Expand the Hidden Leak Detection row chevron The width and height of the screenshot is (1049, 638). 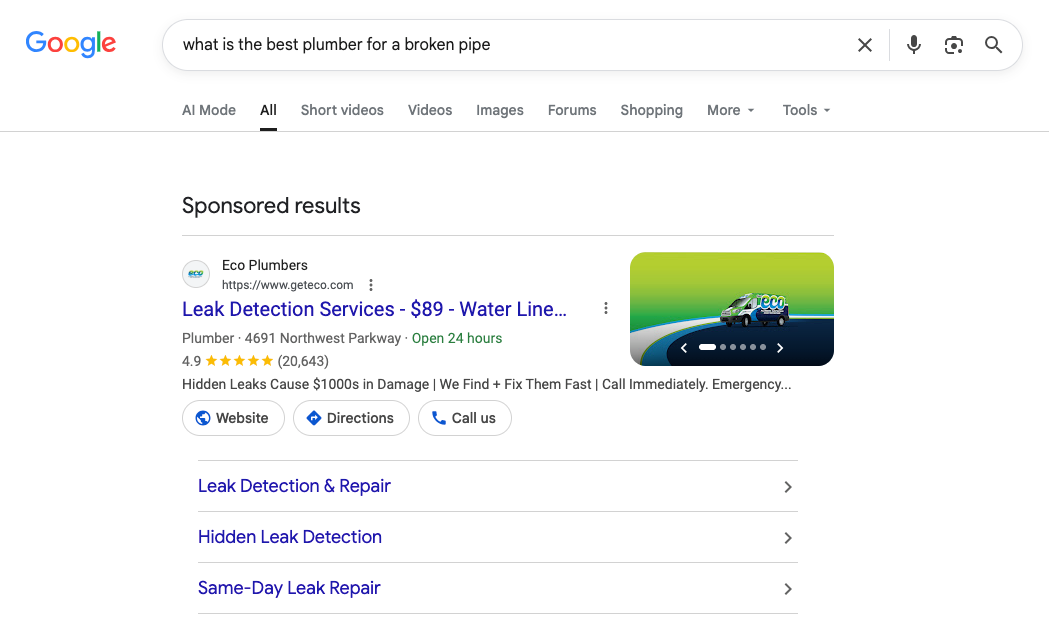pyautogui.click(x=788, y=538)
